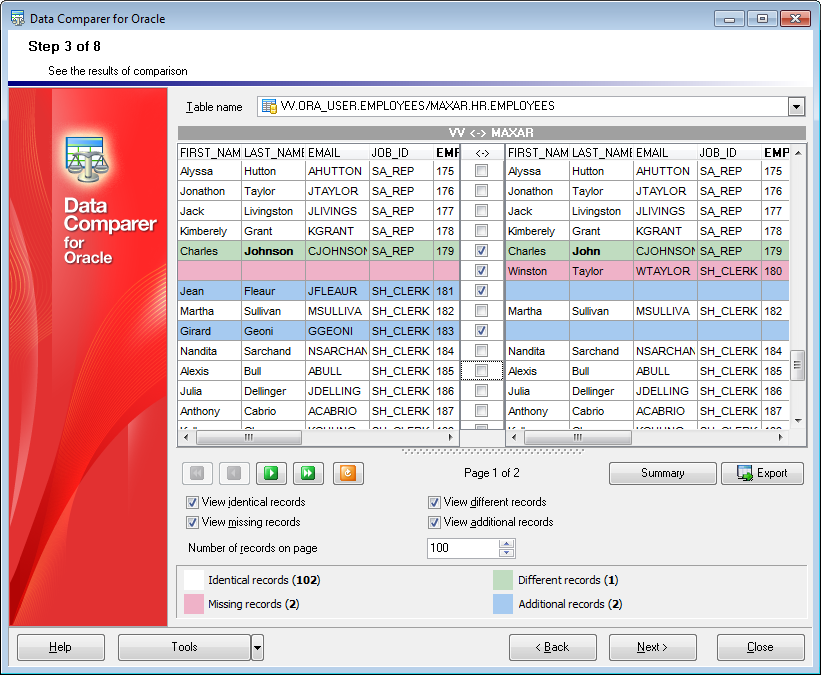Go to the next page of records

click(271, 473)
